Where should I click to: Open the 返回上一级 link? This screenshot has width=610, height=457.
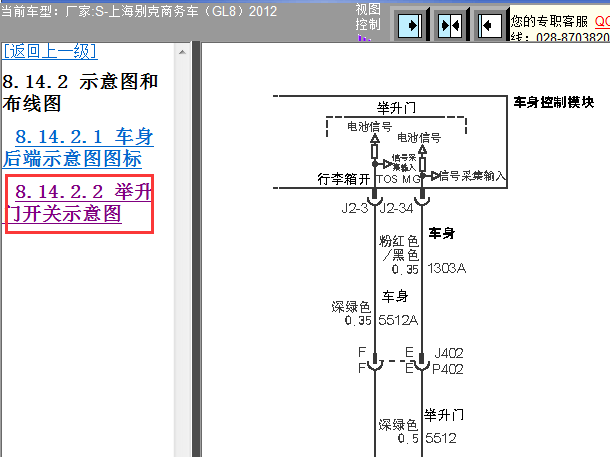[50, 51]
